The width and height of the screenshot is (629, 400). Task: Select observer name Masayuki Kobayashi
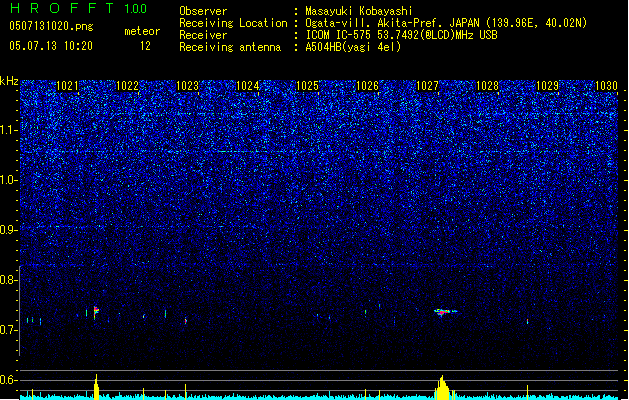(359, 11)
